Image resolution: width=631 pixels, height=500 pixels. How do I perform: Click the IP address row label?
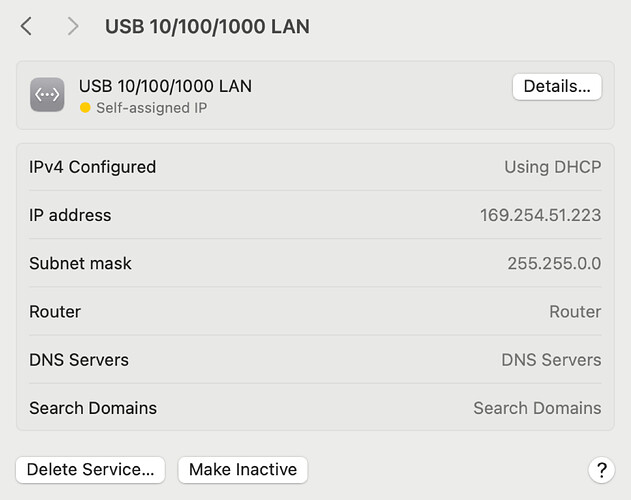[x=70, y=215]
